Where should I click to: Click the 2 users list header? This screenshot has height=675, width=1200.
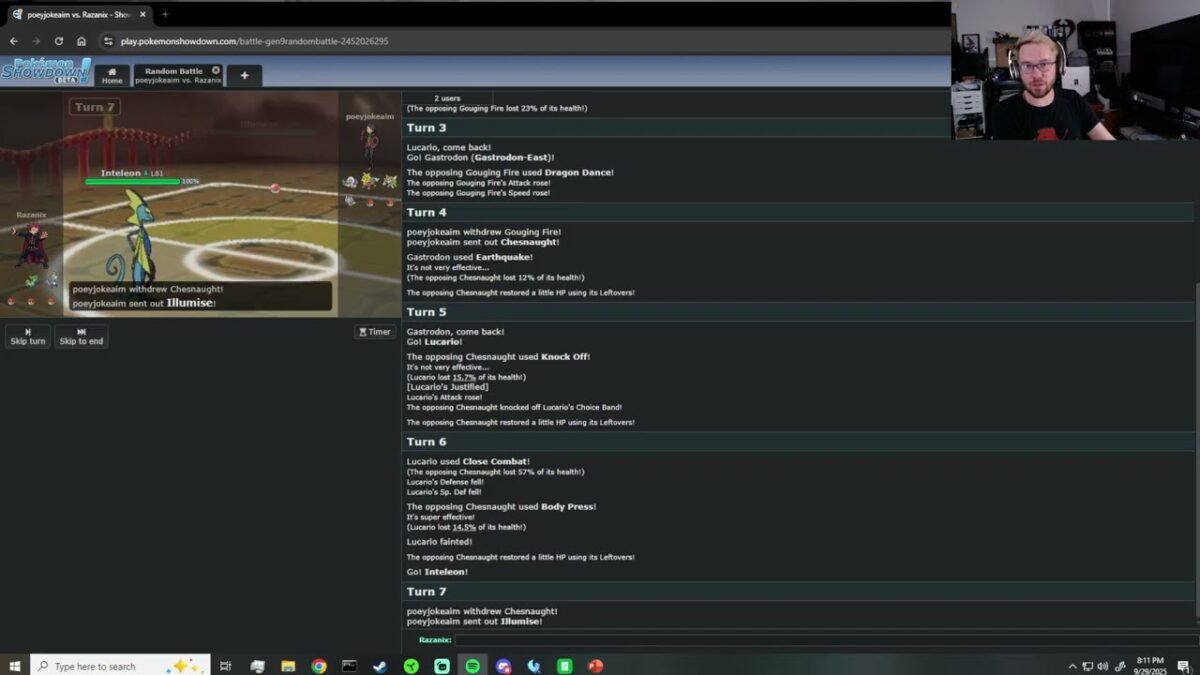447,98
